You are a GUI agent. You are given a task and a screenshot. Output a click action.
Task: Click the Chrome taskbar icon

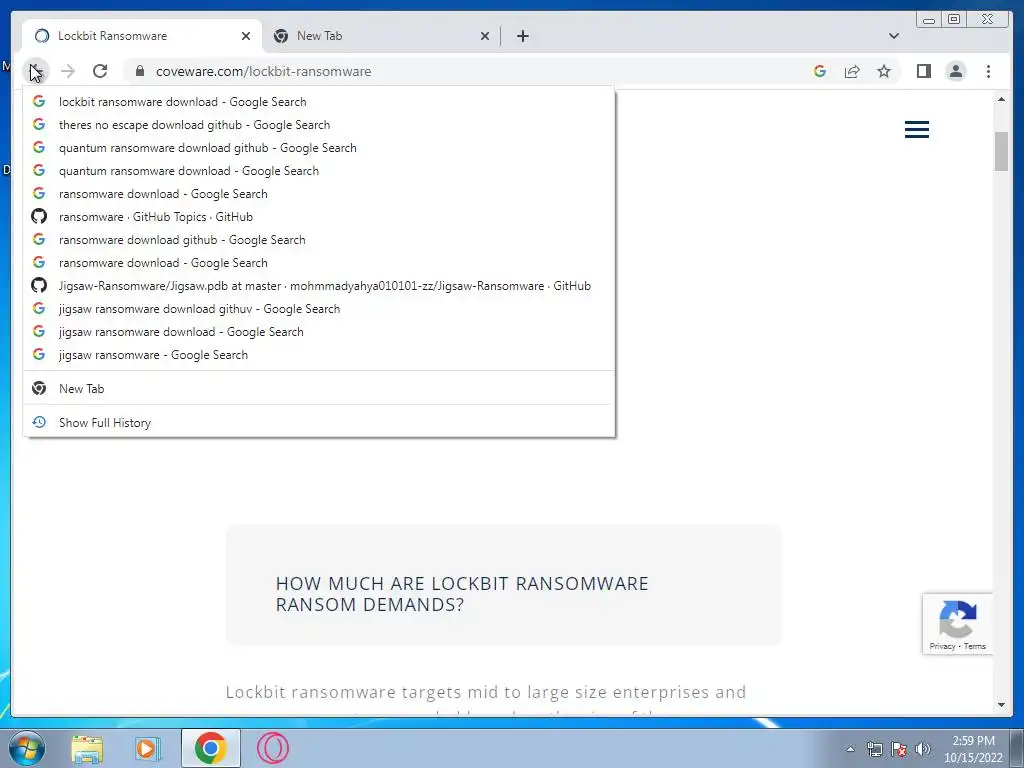210,748
